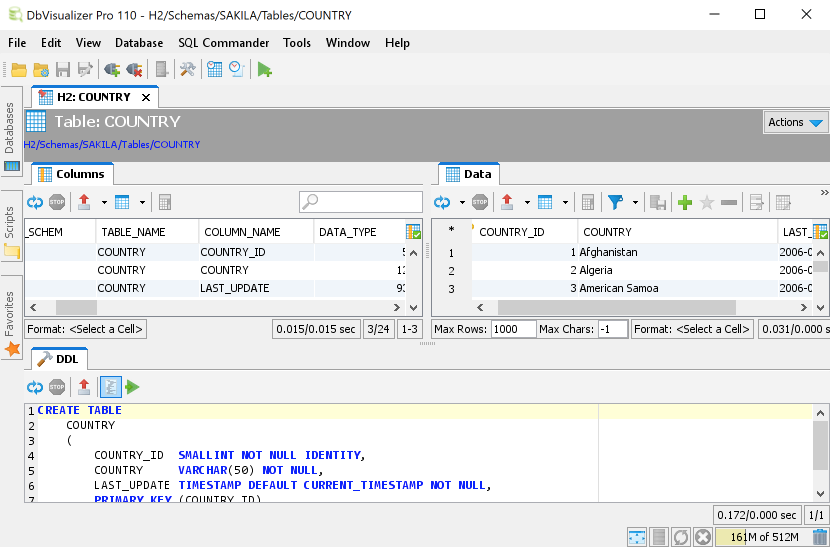
Task: Click the Columns grid horizontal scrollbar thumb
Action: click(76, 307)
